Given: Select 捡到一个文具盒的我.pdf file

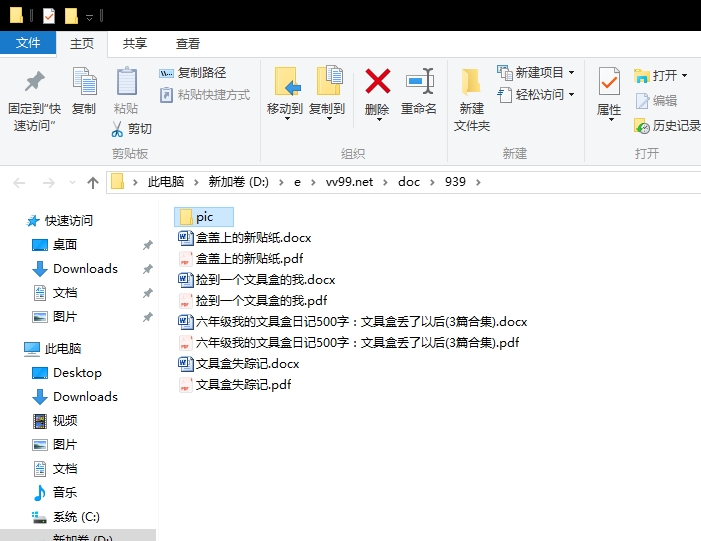Looking at the screenshot, I should tap(253, 300).
